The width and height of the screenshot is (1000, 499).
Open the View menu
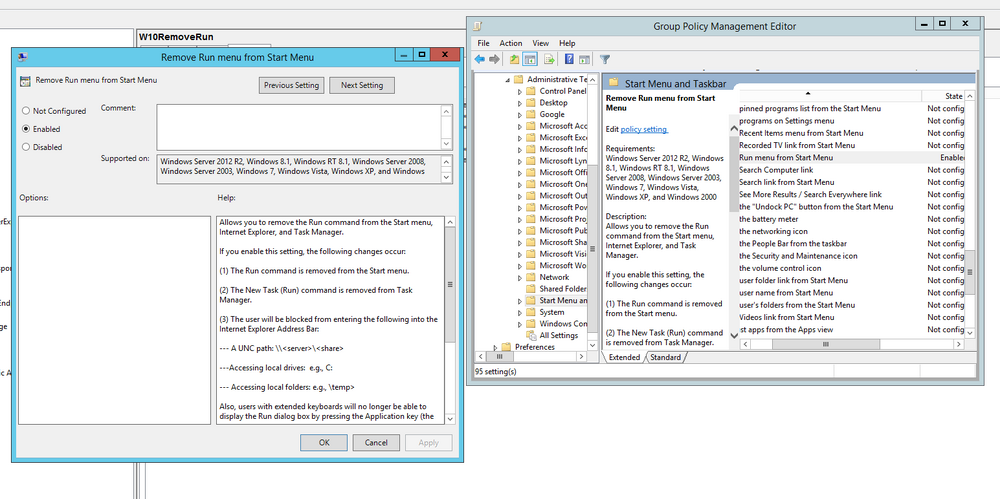click(541, 43)
